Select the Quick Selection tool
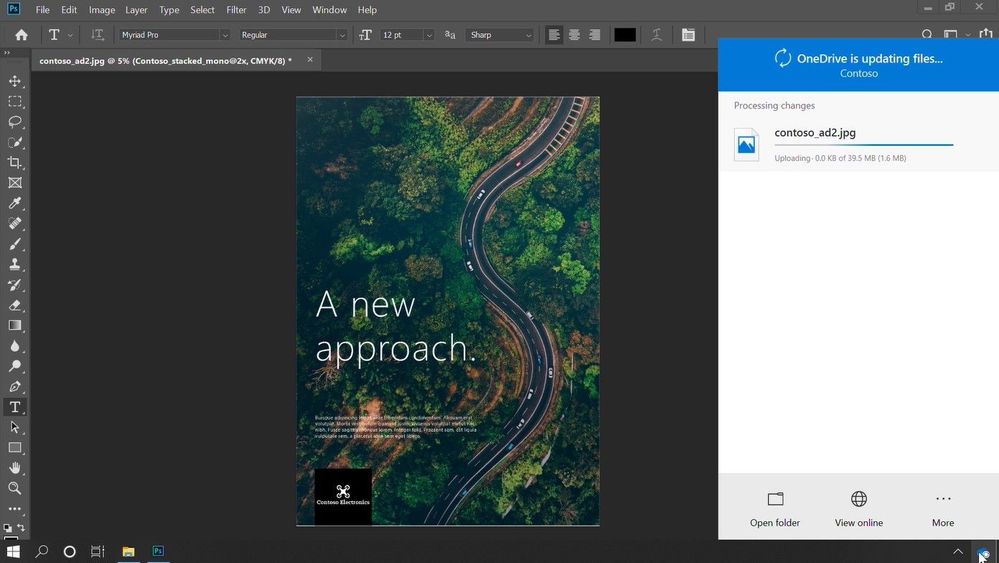 (15, 142)
